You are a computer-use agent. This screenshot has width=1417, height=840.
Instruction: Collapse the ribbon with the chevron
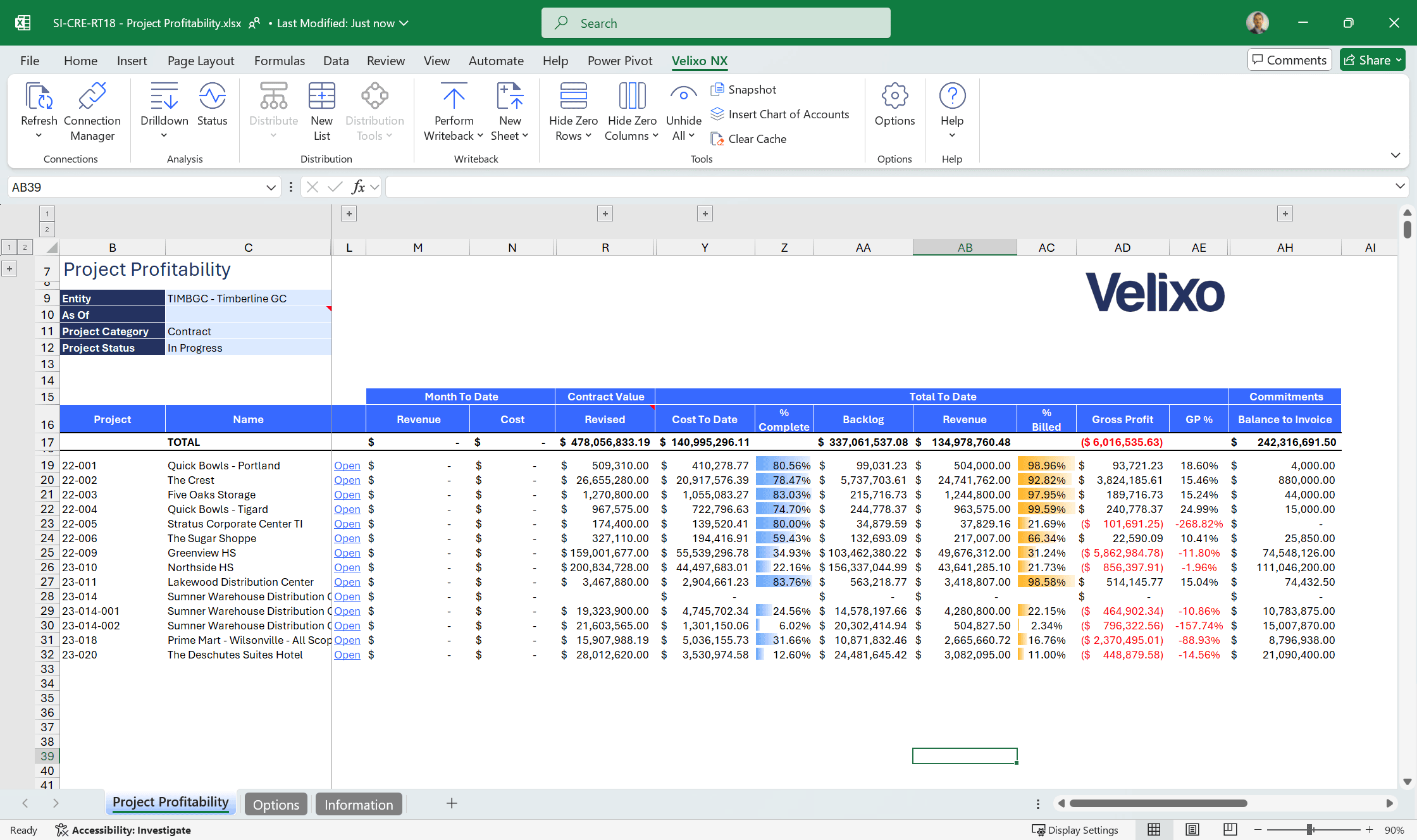(x=1395, y=156)
